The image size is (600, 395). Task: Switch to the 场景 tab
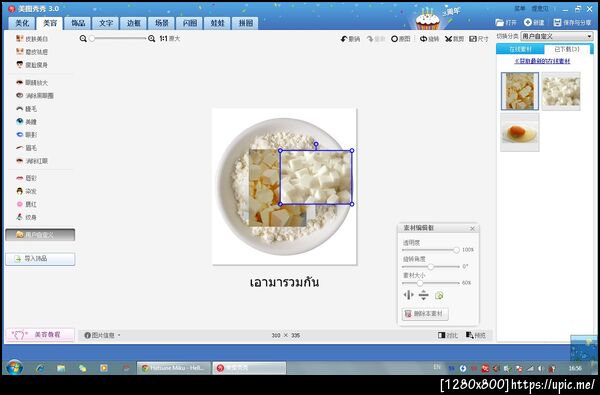(161, 23)
